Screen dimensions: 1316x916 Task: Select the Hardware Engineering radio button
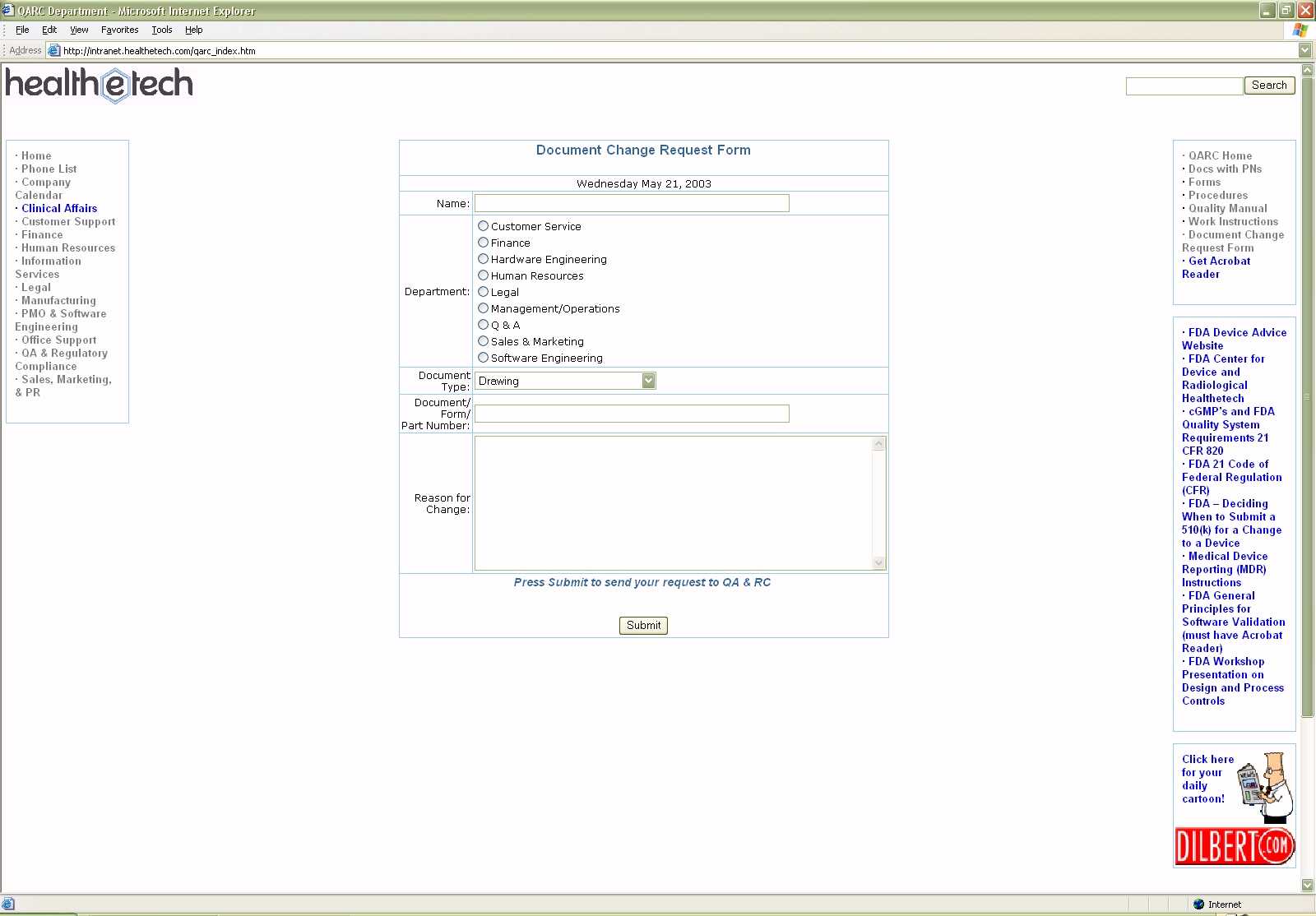point(484,259)
